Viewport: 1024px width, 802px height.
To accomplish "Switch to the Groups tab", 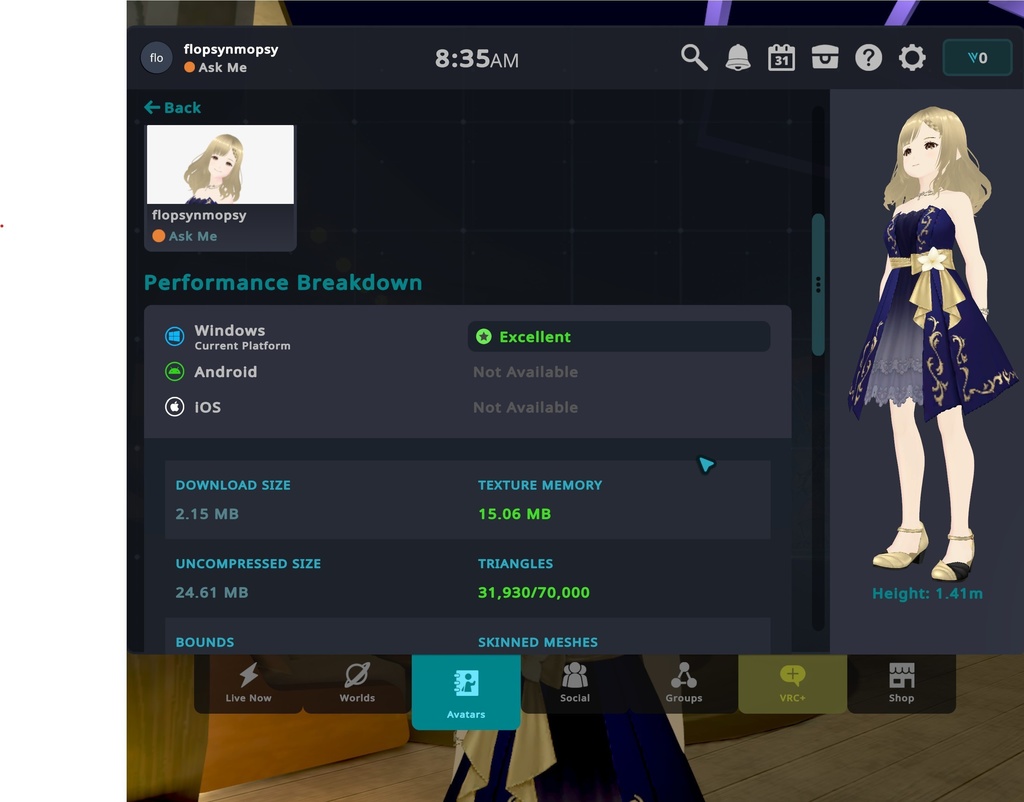I will coord(684,684).
